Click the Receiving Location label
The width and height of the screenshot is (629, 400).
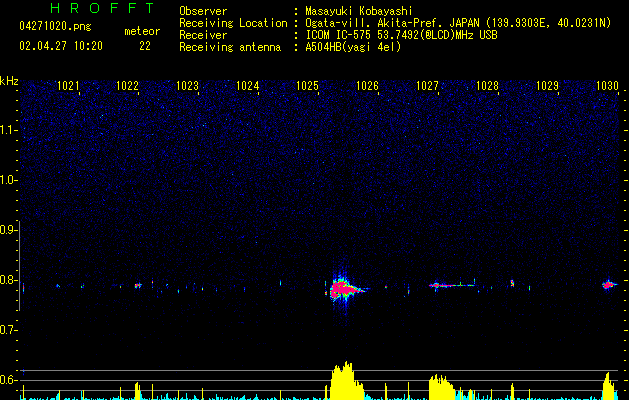233,23
